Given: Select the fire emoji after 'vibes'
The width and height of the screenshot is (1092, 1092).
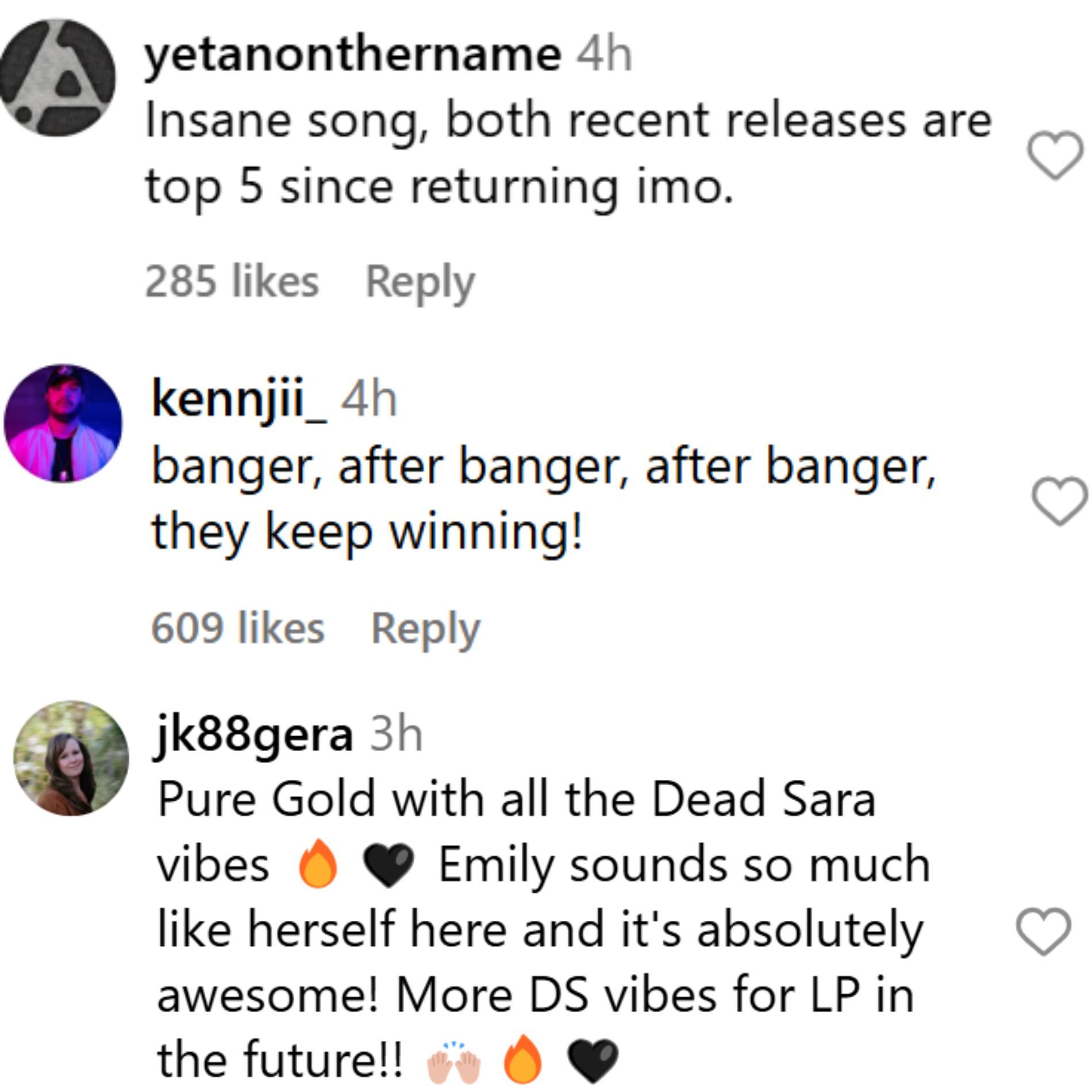Looking at the screenshot, I should pos(318,864).
